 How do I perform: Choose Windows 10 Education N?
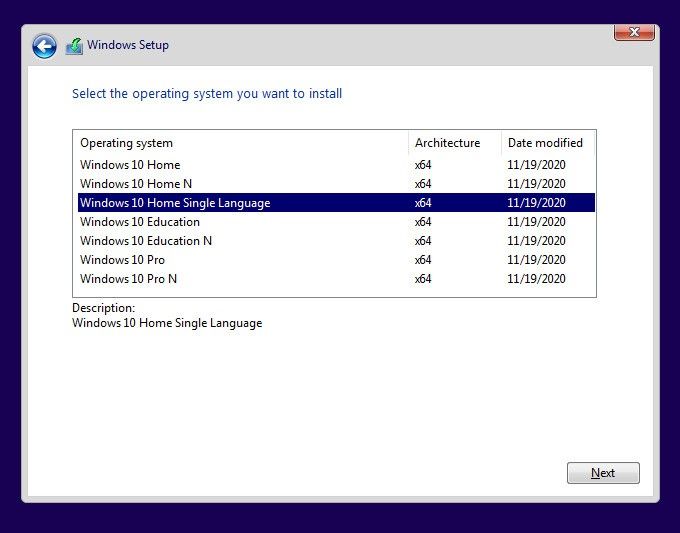pos(336,241)
